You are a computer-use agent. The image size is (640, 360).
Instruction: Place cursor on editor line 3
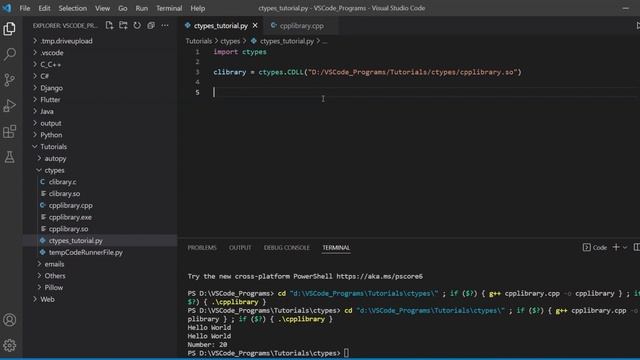367,72
